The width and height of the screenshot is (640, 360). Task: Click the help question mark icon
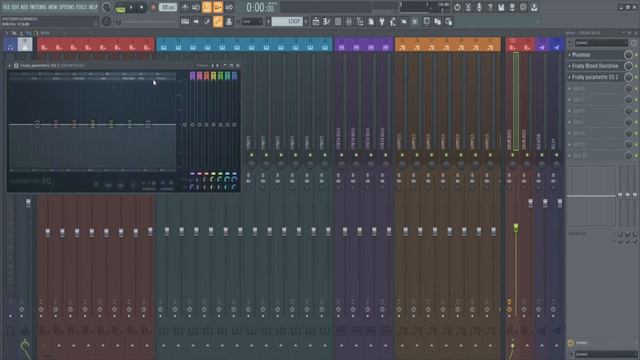pyautogui.click(x=490, y=7)
